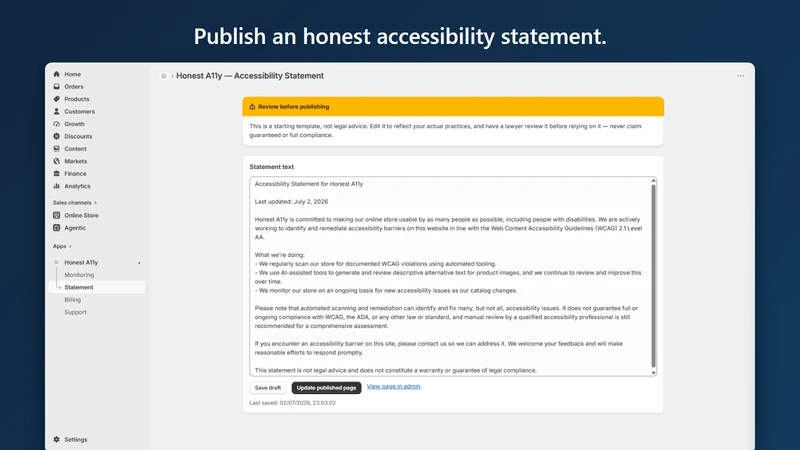Follow the View page in admin link
The width and height of the screenshot is (800, 450).
coord(393,386)
